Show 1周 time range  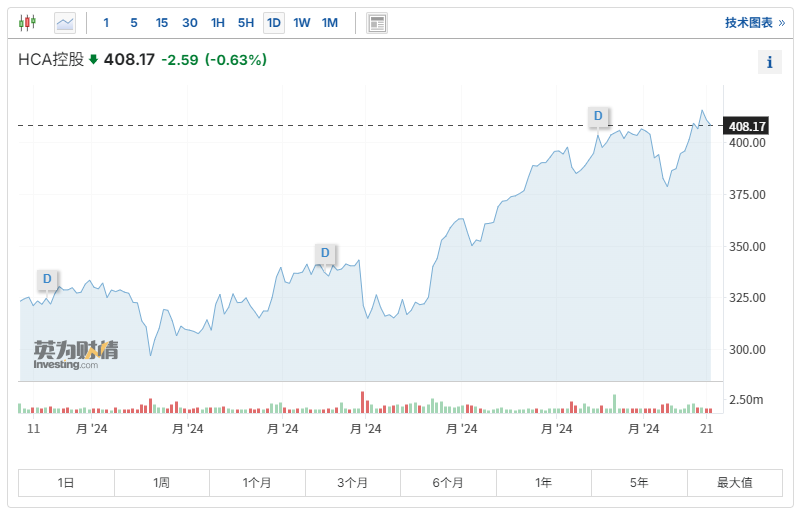[x=162, y=483]
